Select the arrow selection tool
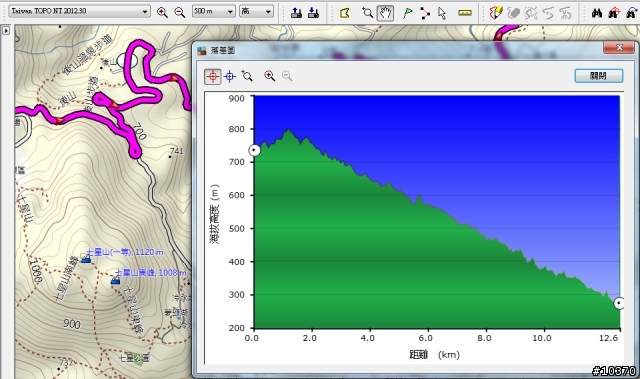This screenshot has width=640, height=379. tap(442, 13)
